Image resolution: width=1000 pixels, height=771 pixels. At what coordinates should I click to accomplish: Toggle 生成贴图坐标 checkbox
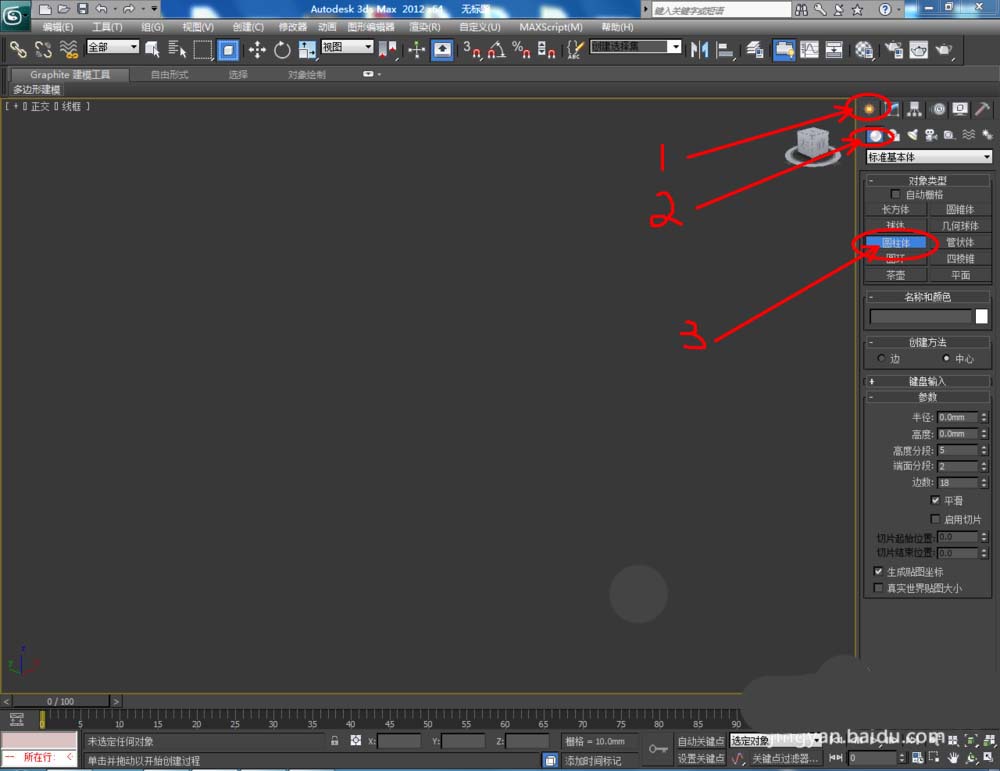click(x=878, y=571)
